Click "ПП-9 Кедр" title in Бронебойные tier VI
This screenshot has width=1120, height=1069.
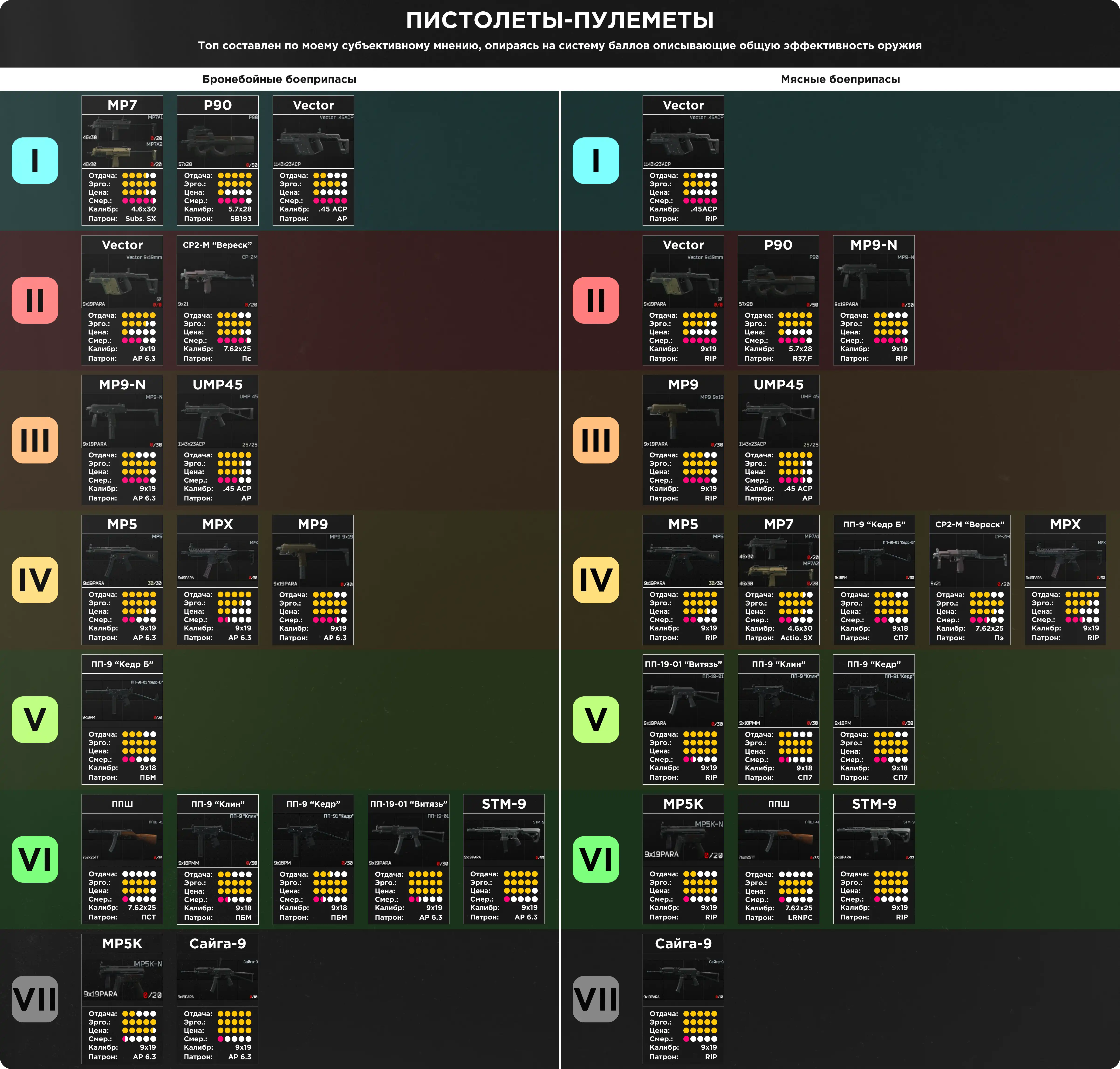click(x=313, y=804)
